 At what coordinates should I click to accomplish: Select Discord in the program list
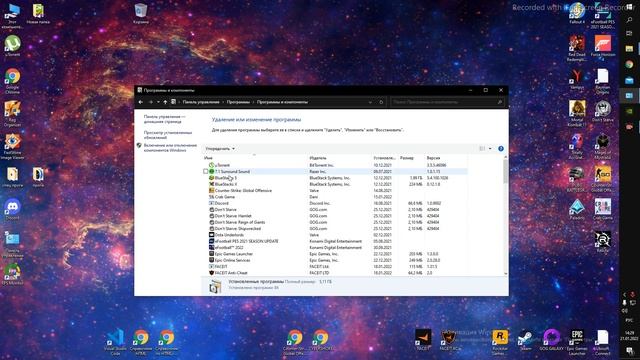click(335, 203)
